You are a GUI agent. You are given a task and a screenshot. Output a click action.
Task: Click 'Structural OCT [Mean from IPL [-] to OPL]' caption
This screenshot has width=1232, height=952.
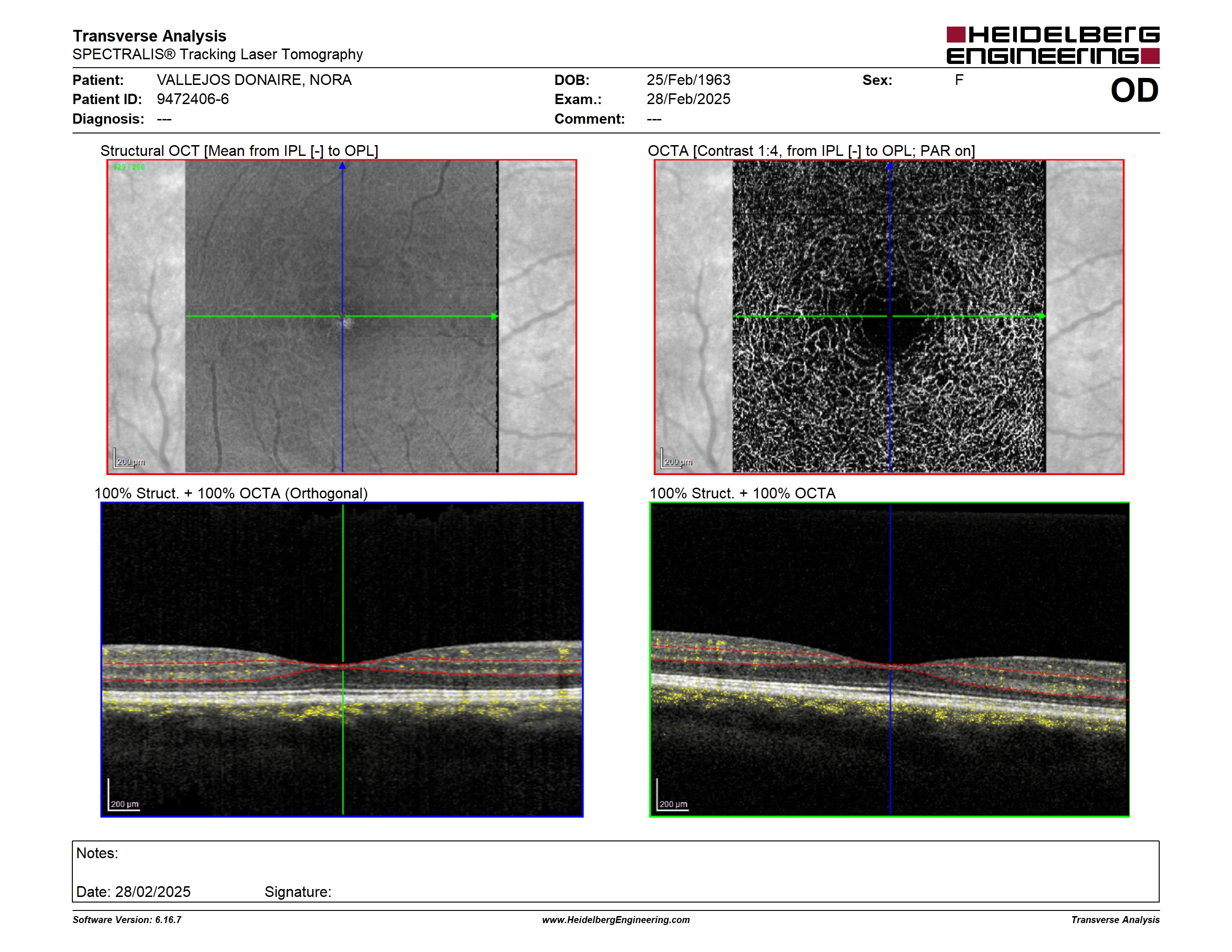tap(239, 151)
